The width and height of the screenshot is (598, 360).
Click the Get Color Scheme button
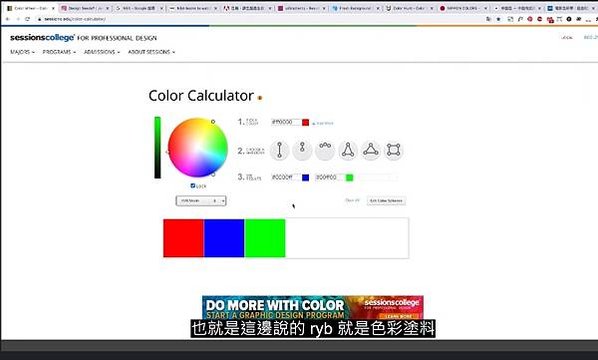pyautogui.click(x=386, y=201)
